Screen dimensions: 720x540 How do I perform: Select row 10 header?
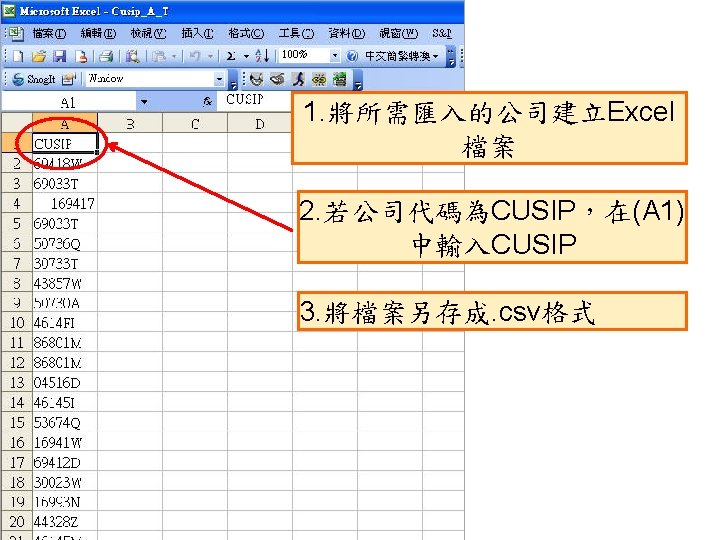(x=17, y=323)
